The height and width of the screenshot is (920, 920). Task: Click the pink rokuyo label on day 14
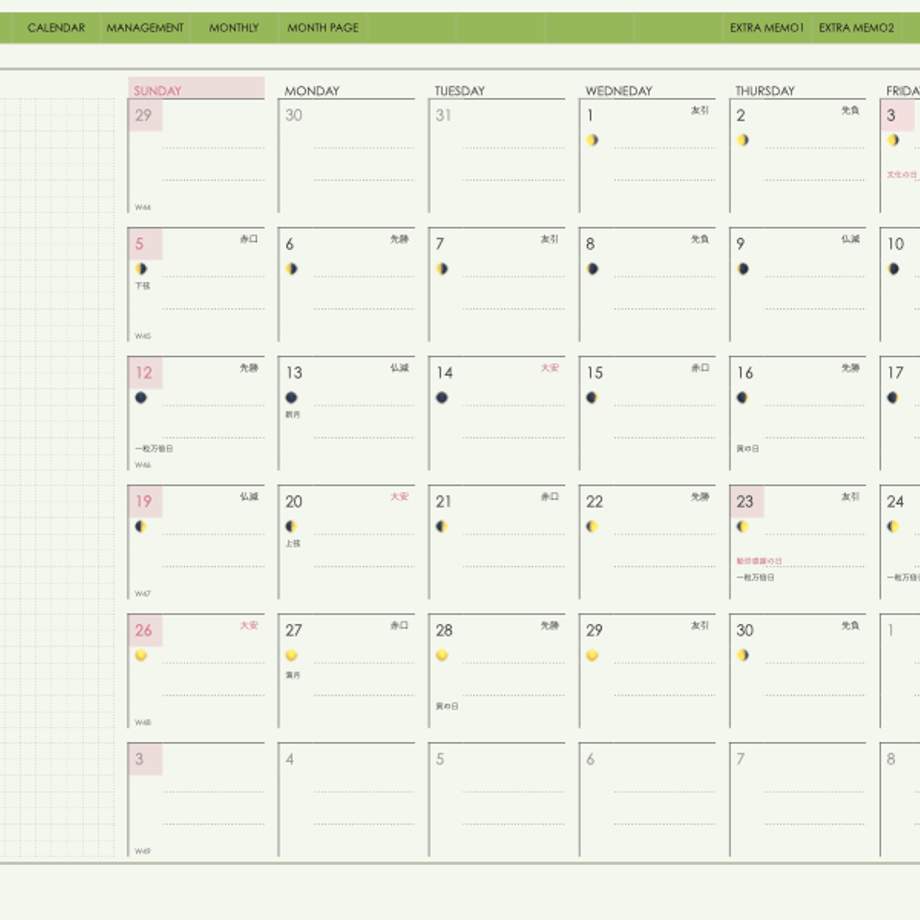[550, 368]
